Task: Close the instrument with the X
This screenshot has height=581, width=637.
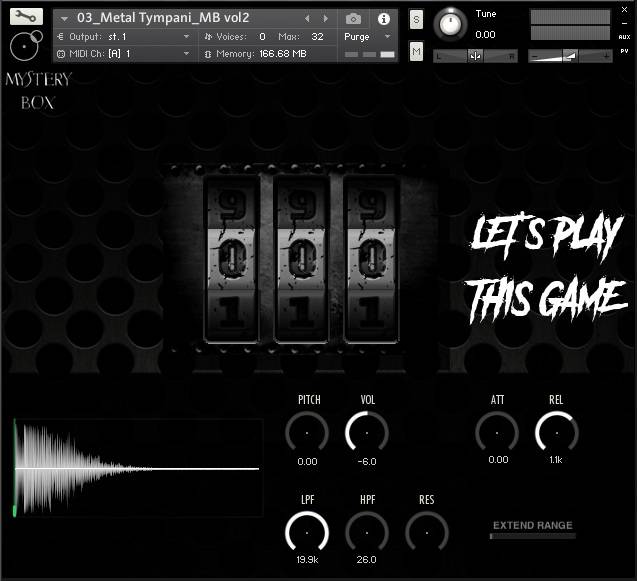Action: pos(625,7)
